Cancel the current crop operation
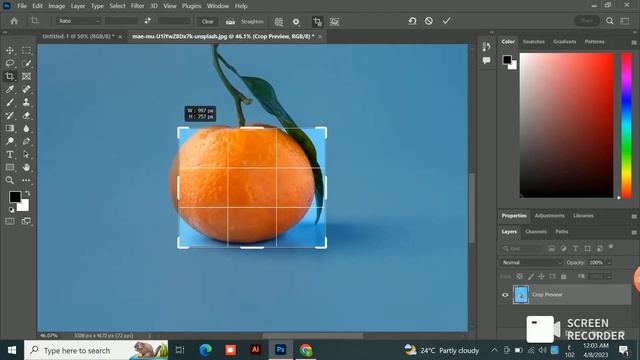 click(x=429, y=21)
